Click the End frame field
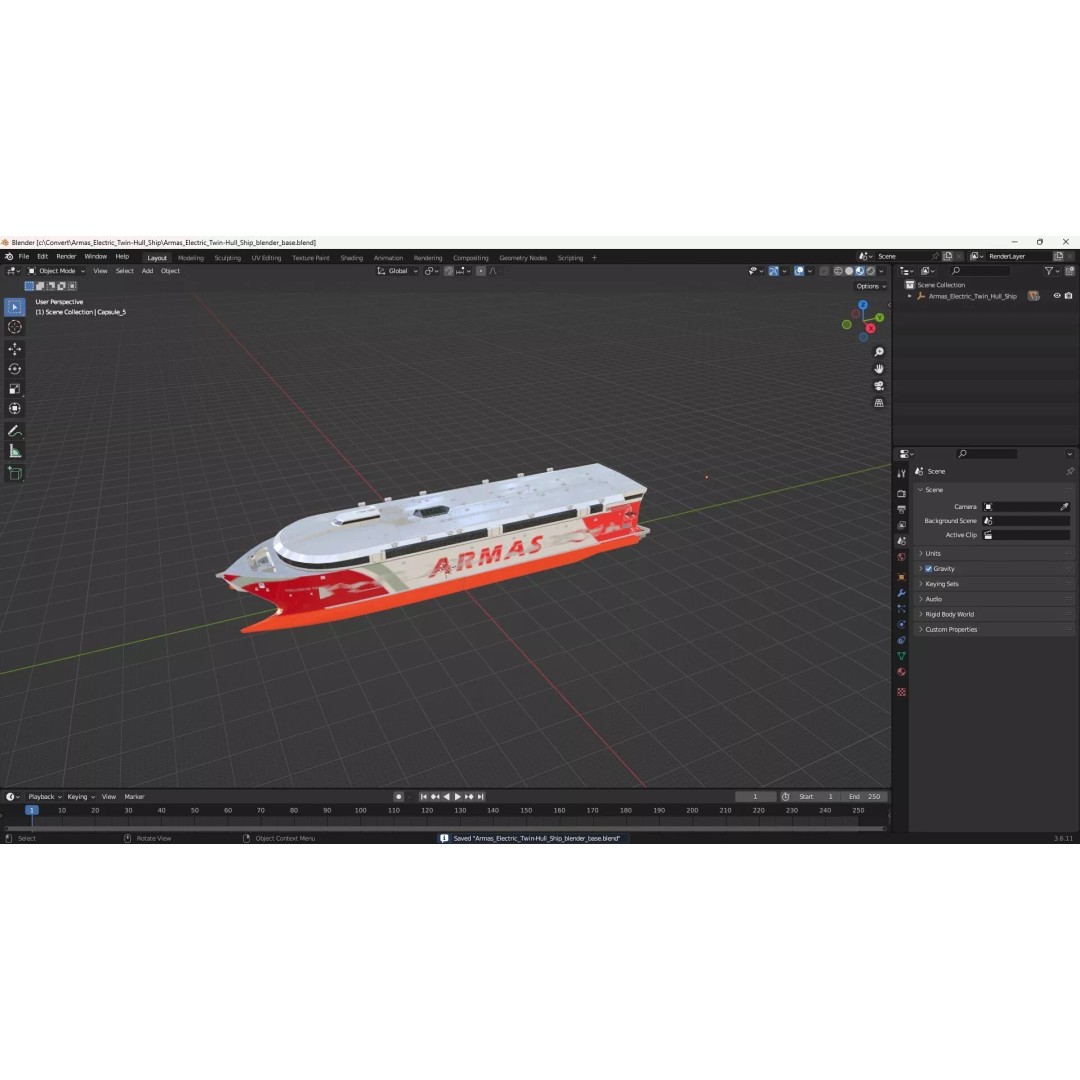 click(865, 797)
